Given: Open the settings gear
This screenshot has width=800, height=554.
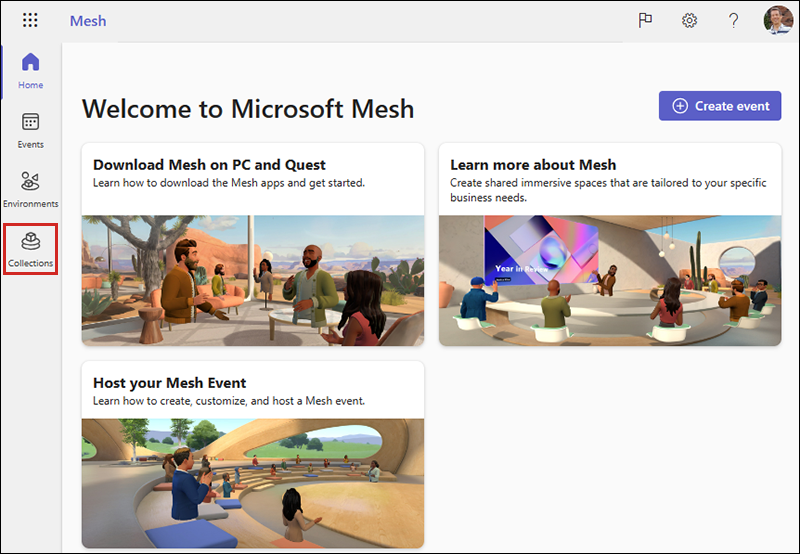Looking at the screenshot, I should (x=689, y=20).
